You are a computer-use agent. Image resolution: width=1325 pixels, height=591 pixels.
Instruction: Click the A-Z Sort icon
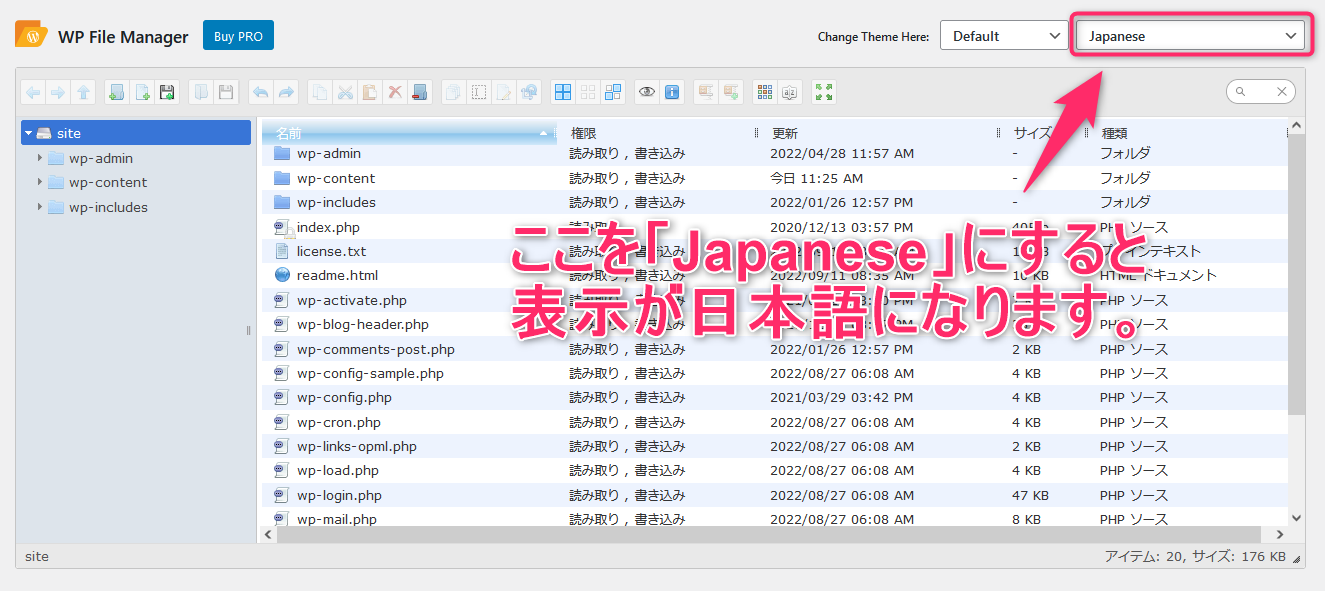(790, 92)
